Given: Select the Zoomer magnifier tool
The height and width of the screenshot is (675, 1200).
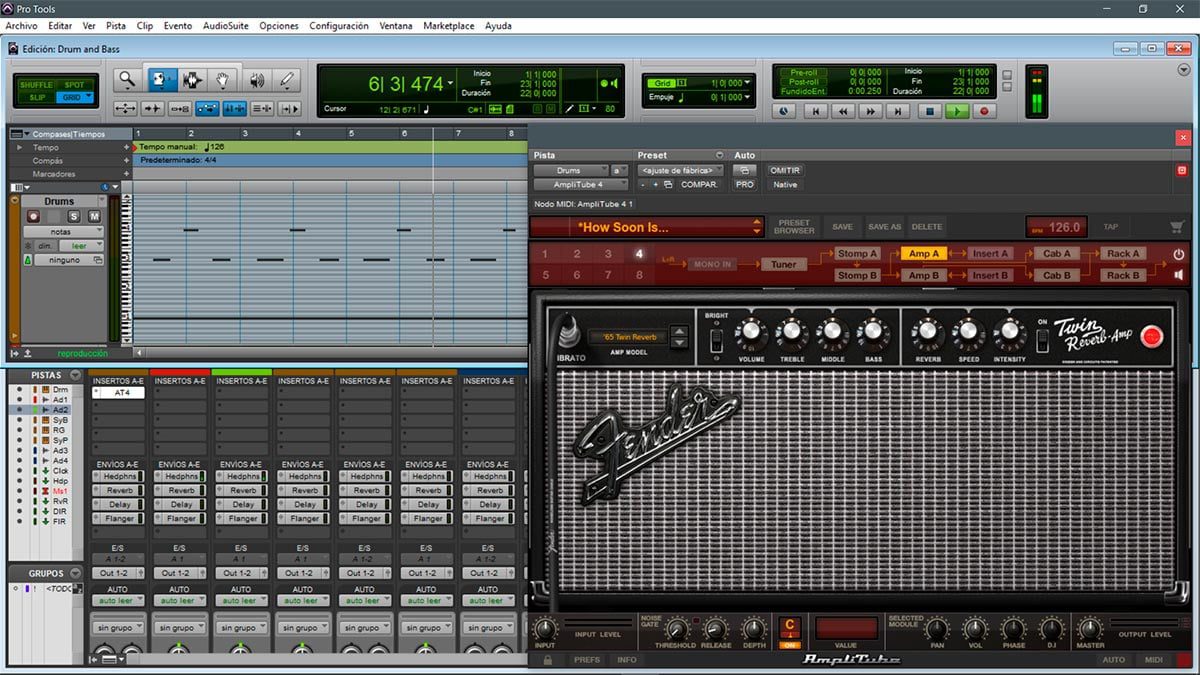Looking at the screenshot, I should tap(126, 80).
